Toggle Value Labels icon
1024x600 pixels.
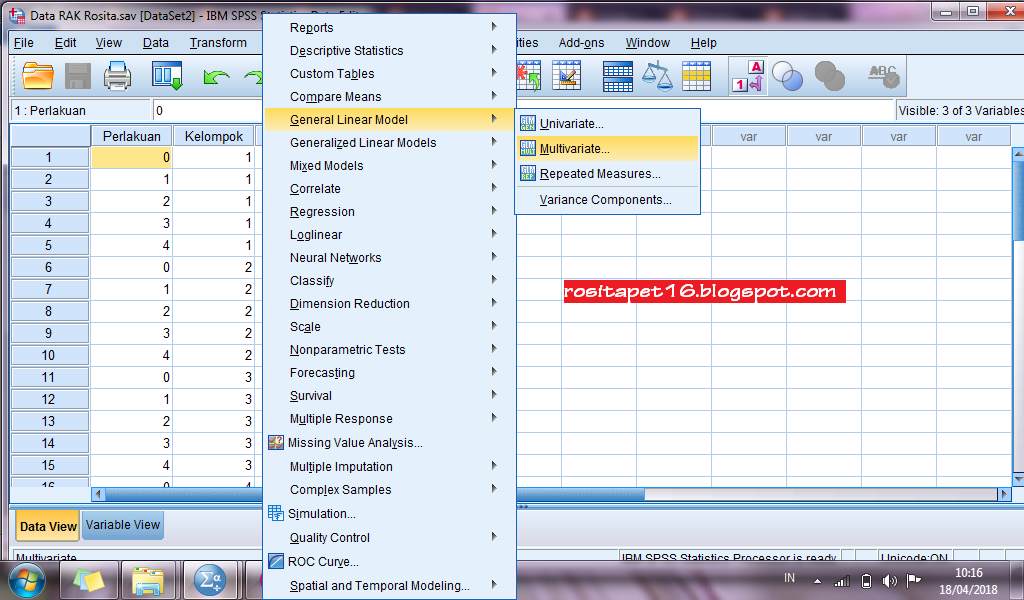coord(747,76)
